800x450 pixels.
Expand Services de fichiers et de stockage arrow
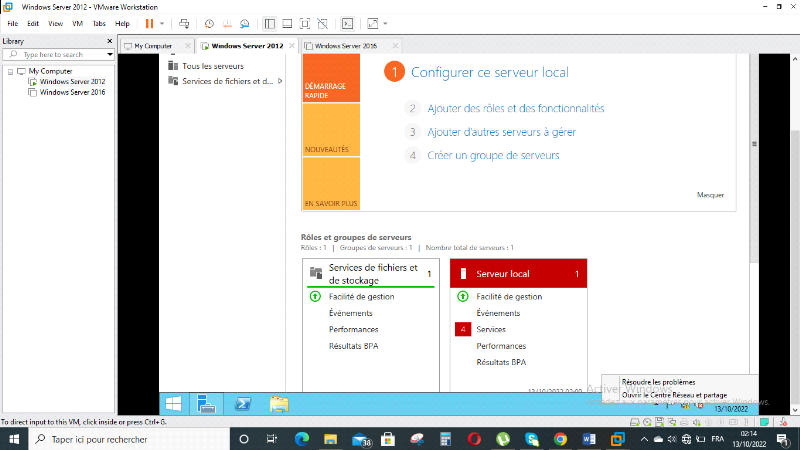click(x=280, y=81)
